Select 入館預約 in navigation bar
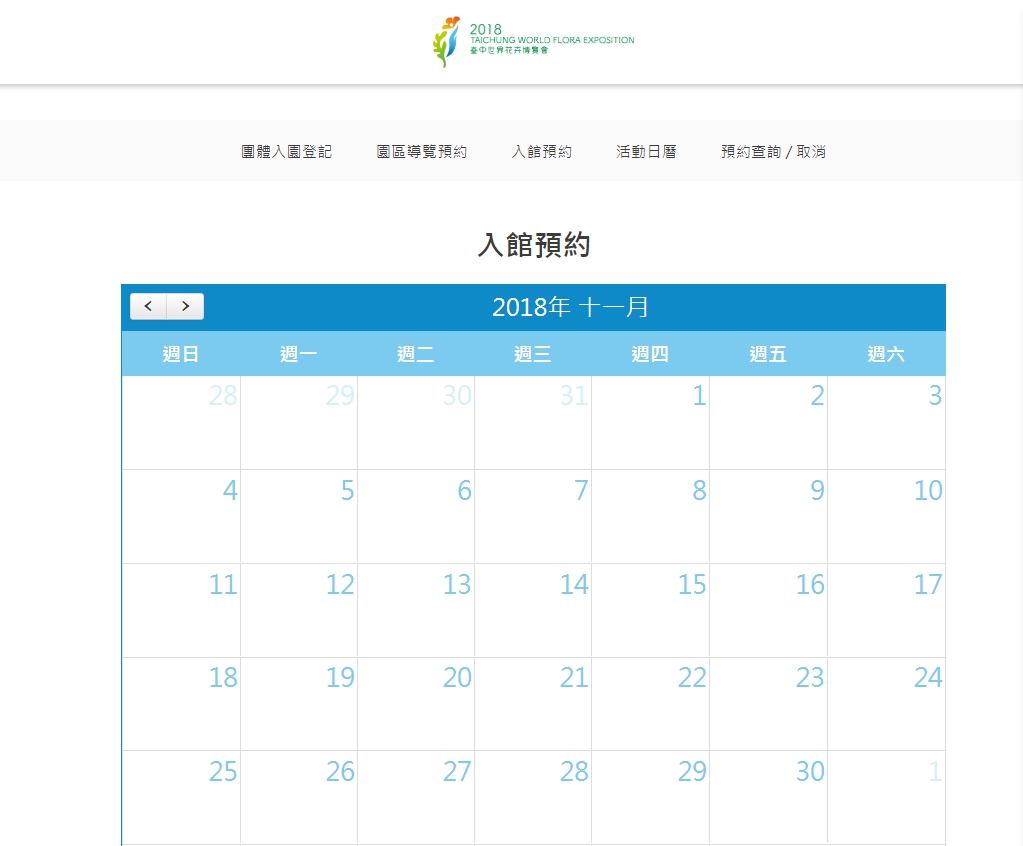Viewport: 1023px width, 846px height. tap(541, 152)
